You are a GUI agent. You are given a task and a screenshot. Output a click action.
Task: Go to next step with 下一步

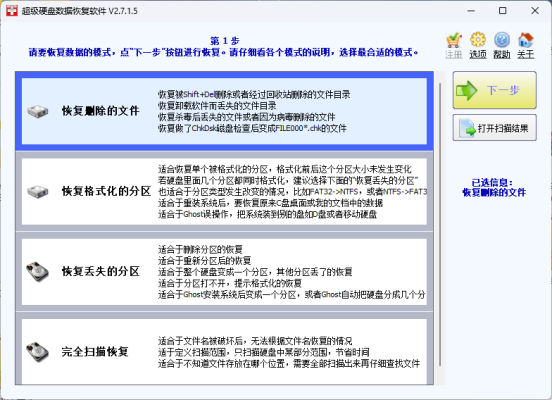point(495,90)
